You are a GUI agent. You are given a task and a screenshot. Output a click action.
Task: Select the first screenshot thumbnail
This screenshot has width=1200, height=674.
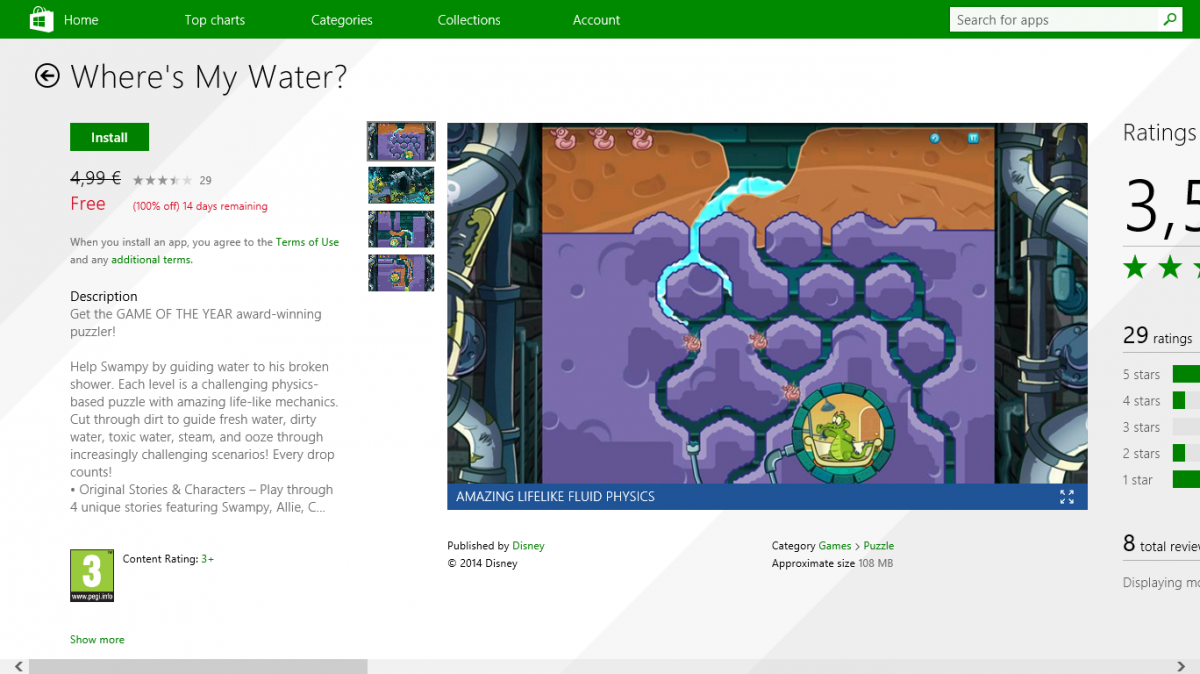pyautogui.click(x=401, y=141)
